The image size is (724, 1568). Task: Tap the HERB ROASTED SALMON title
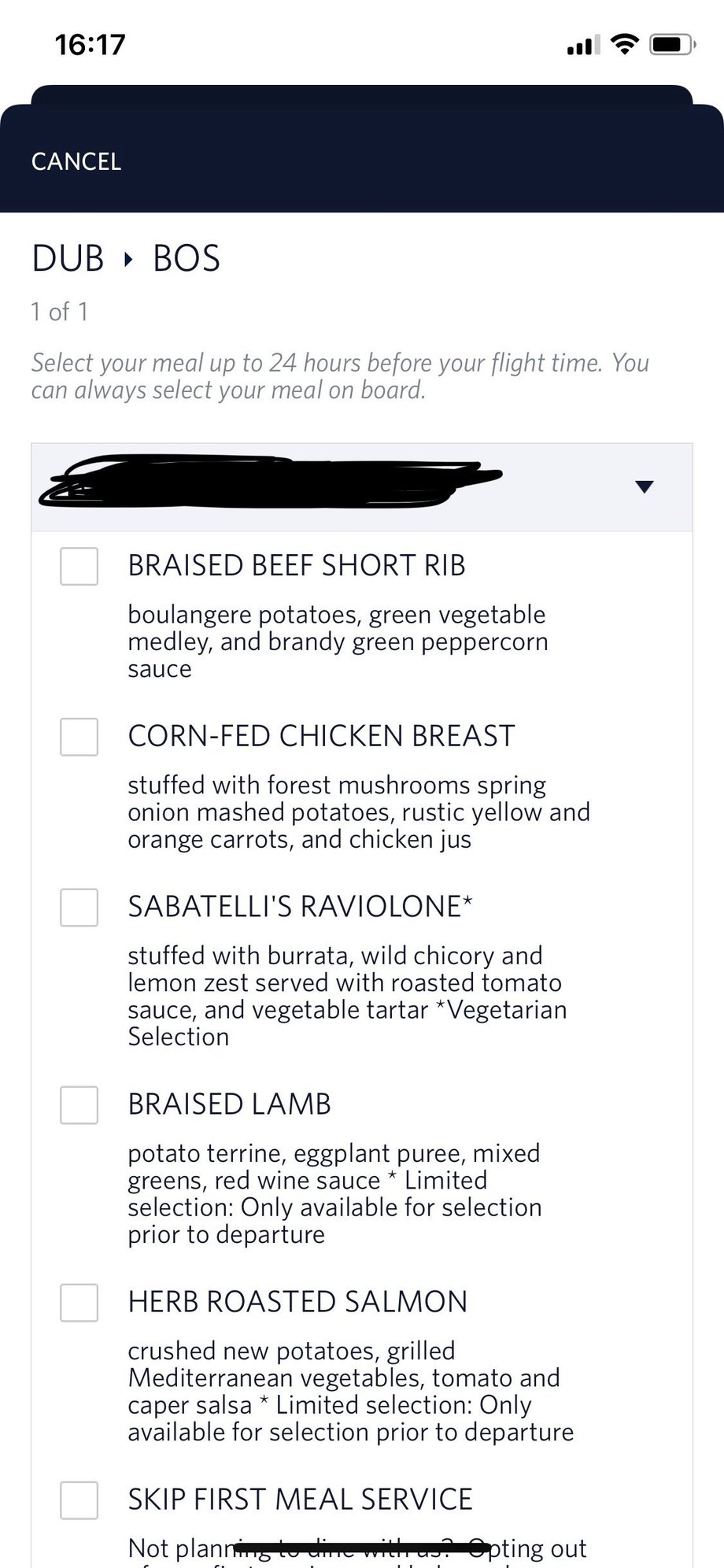[x=297, y=1302]
